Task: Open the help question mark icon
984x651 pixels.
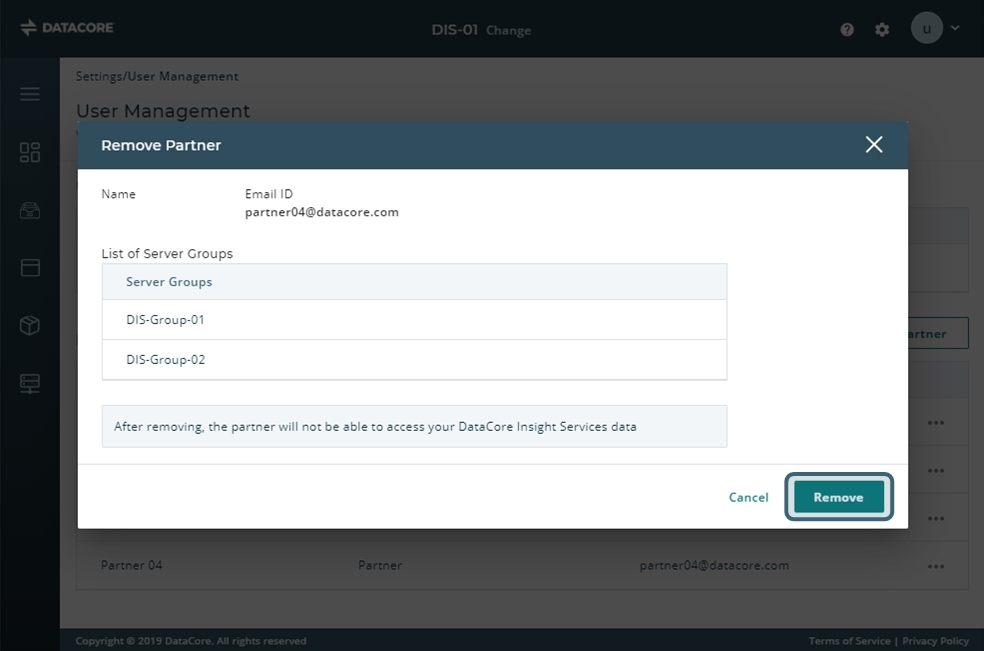Action: click(847, 30)
